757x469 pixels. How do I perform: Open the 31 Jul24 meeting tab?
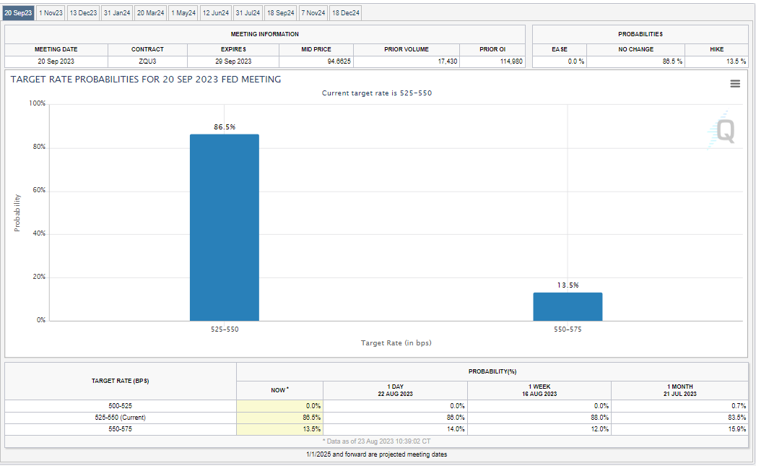pos(248,13)
